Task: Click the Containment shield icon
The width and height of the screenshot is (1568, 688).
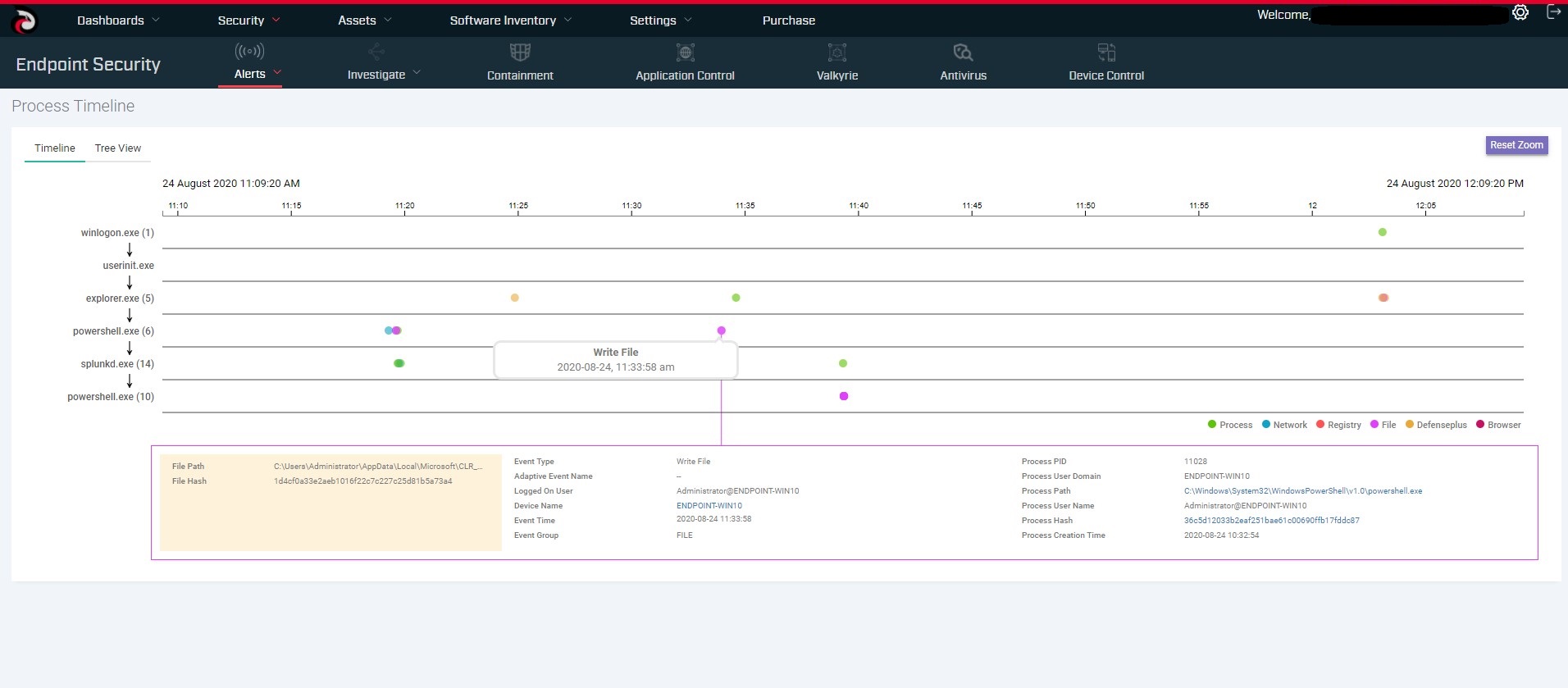Action: point(520,52)
